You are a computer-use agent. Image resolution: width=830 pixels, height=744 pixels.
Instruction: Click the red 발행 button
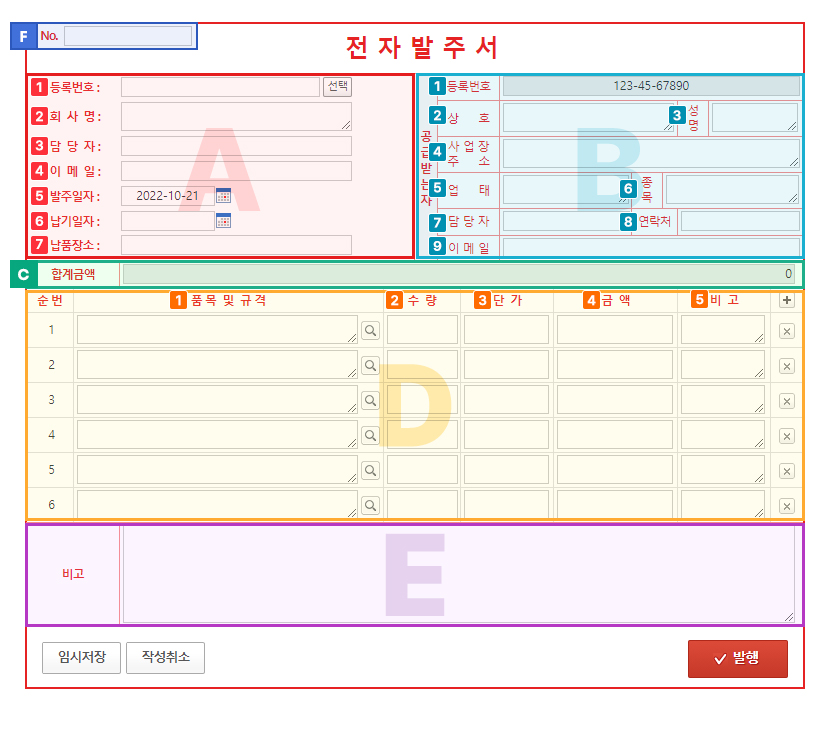coord(737,658)
